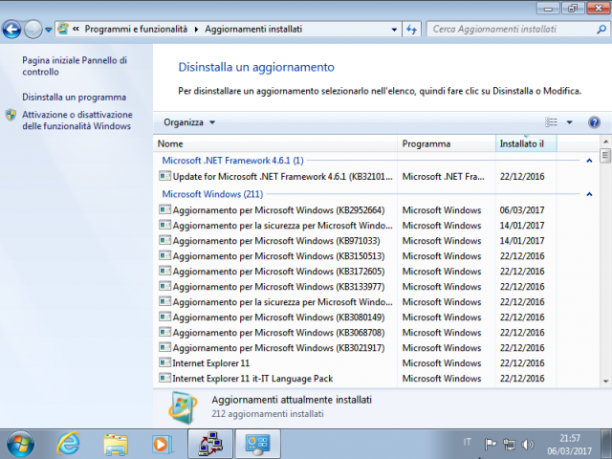Collapse the Microsoft Windows (211) group
Image resolution: width=612 pixels, height=459 pixels.
589,194
